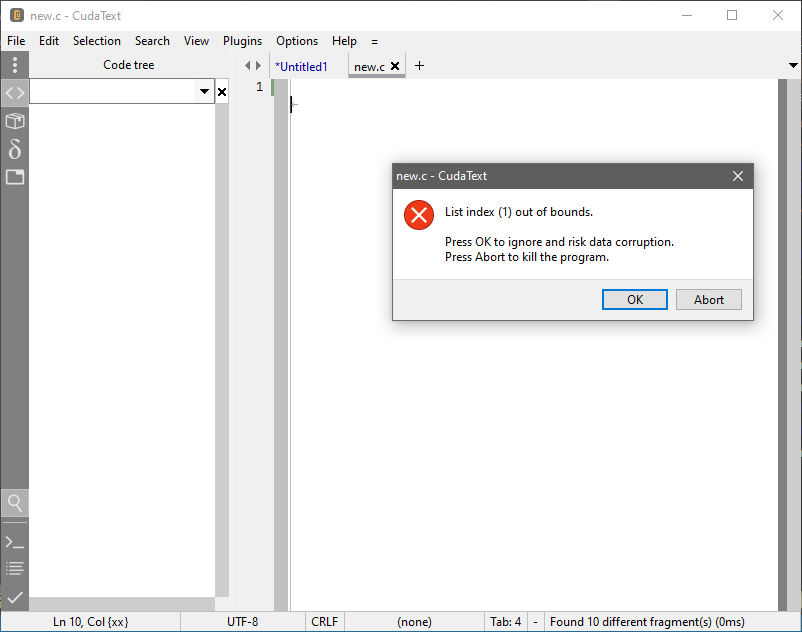Click OK to ignore the error

634,300
